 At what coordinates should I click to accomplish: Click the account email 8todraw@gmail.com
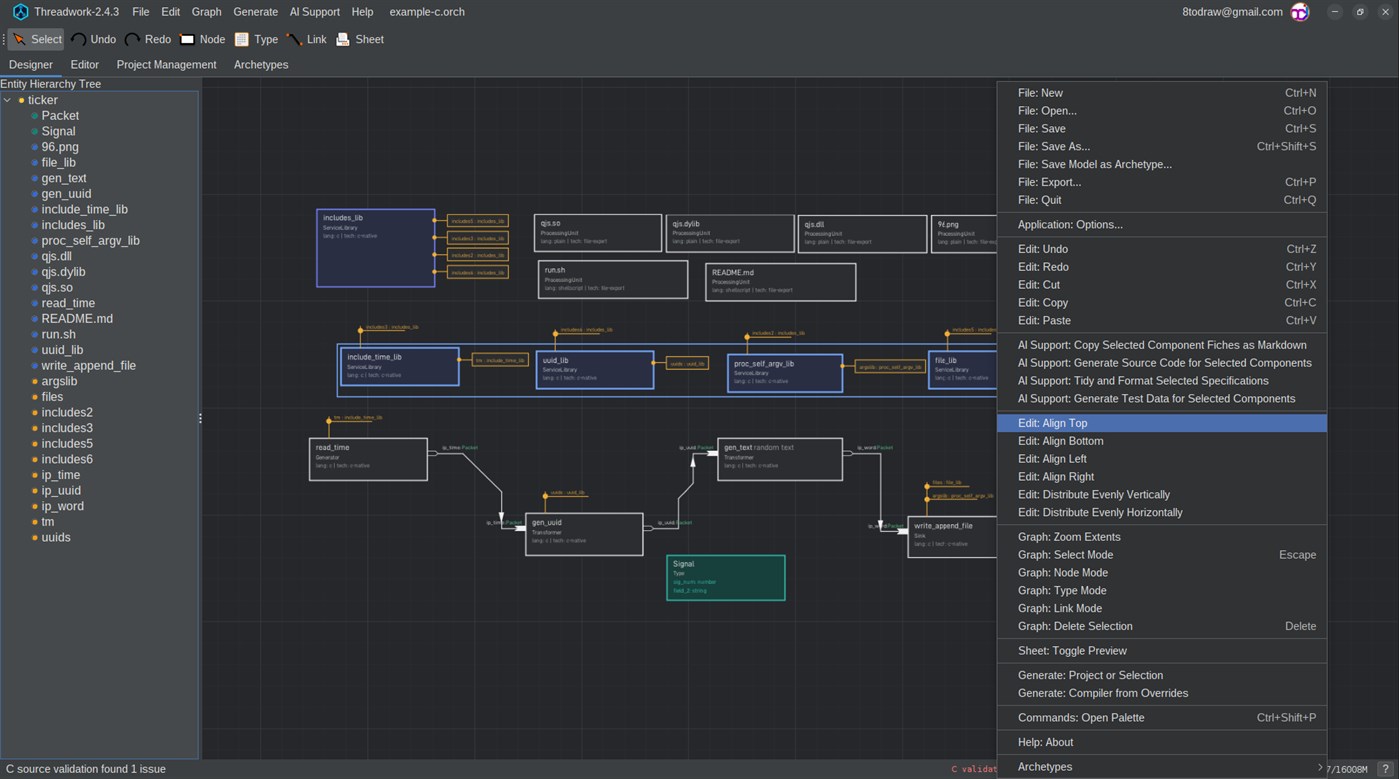[1232, 12]
